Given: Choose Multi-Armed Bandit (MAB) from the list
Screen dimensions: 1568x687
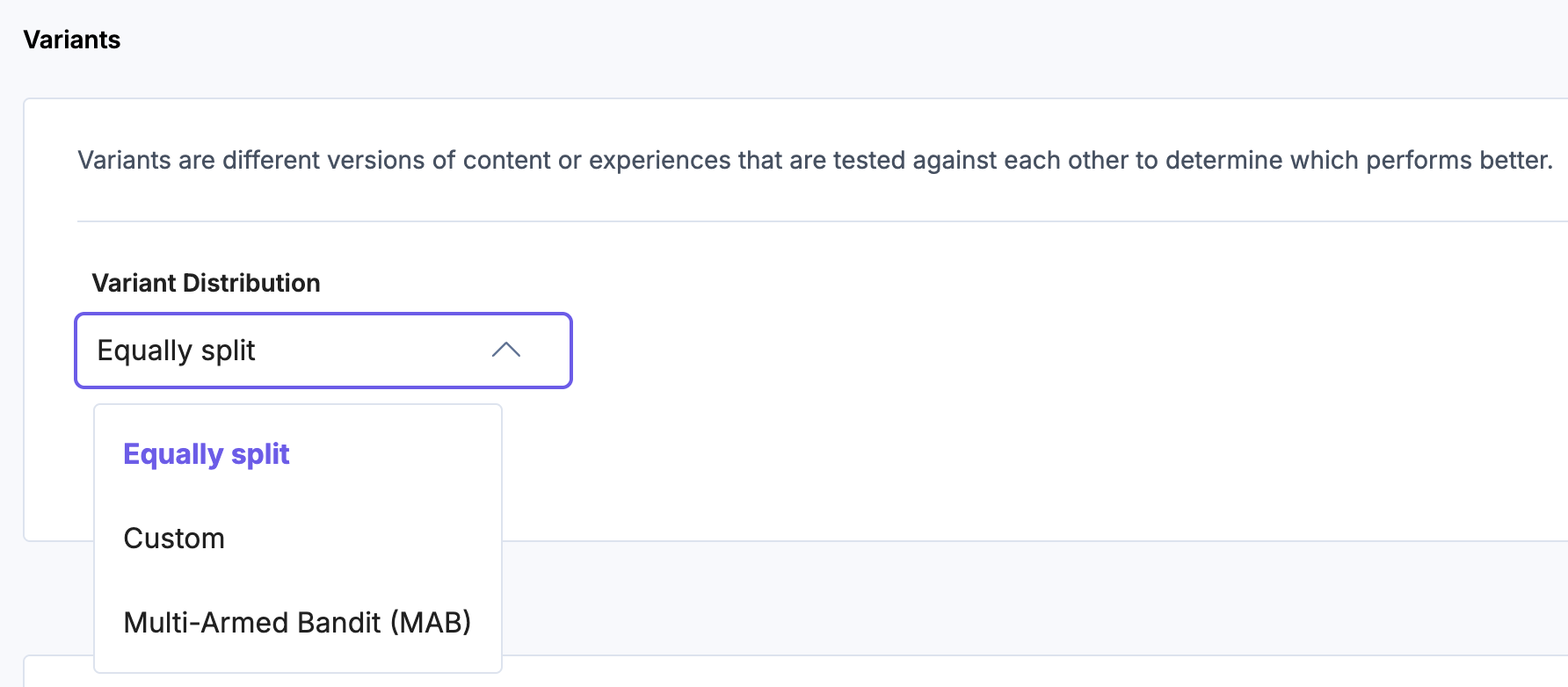Looking at the screenshot, I should [x=297, y=623].
